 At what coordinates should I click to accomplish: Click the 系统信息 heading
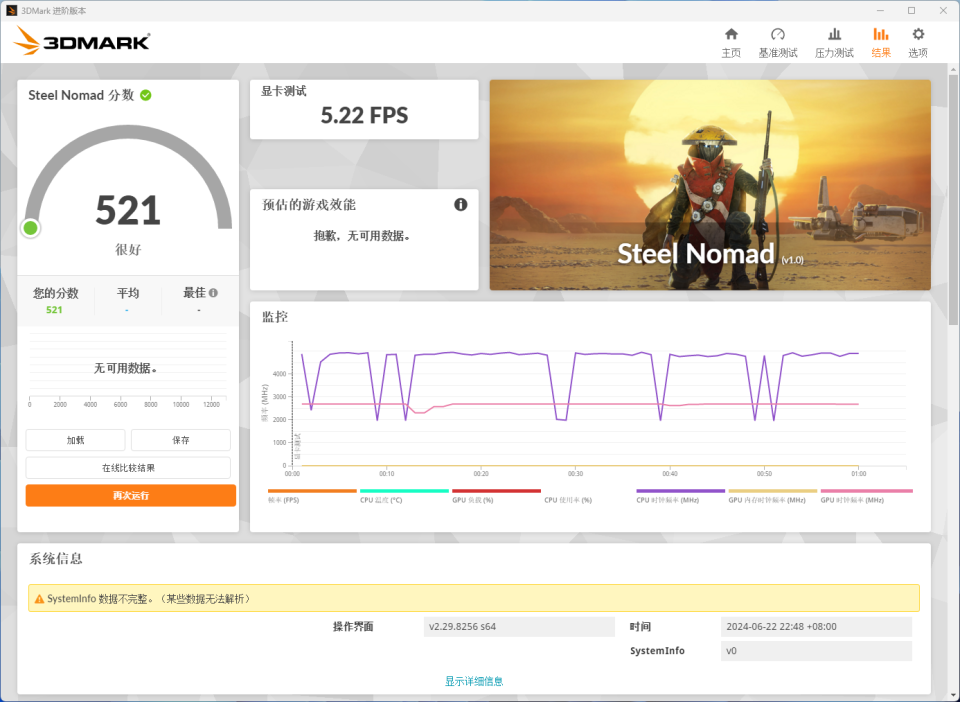[x=56, y=558]
